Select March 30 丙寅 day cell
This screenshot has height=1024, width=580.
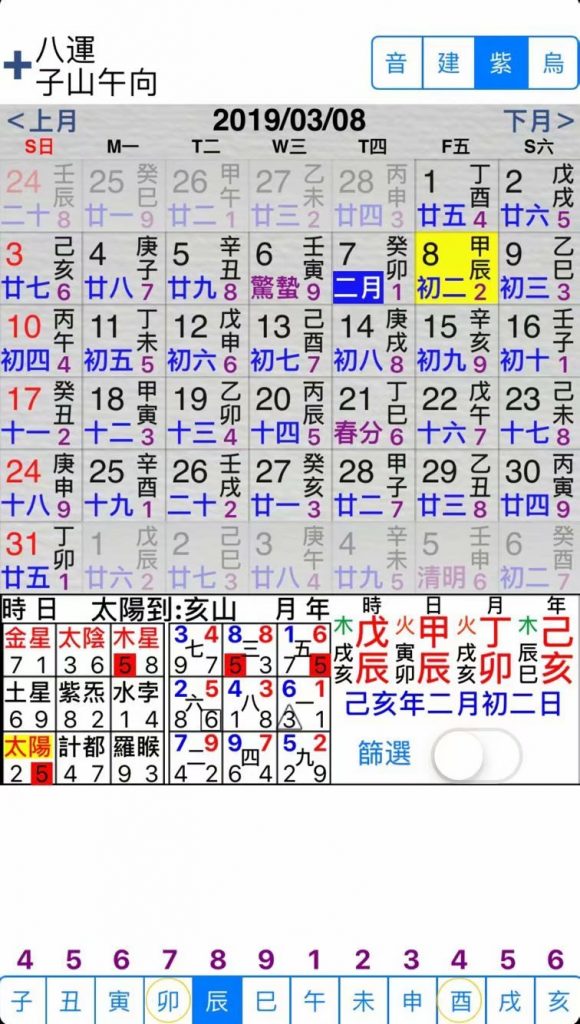[x=540, y=485]
